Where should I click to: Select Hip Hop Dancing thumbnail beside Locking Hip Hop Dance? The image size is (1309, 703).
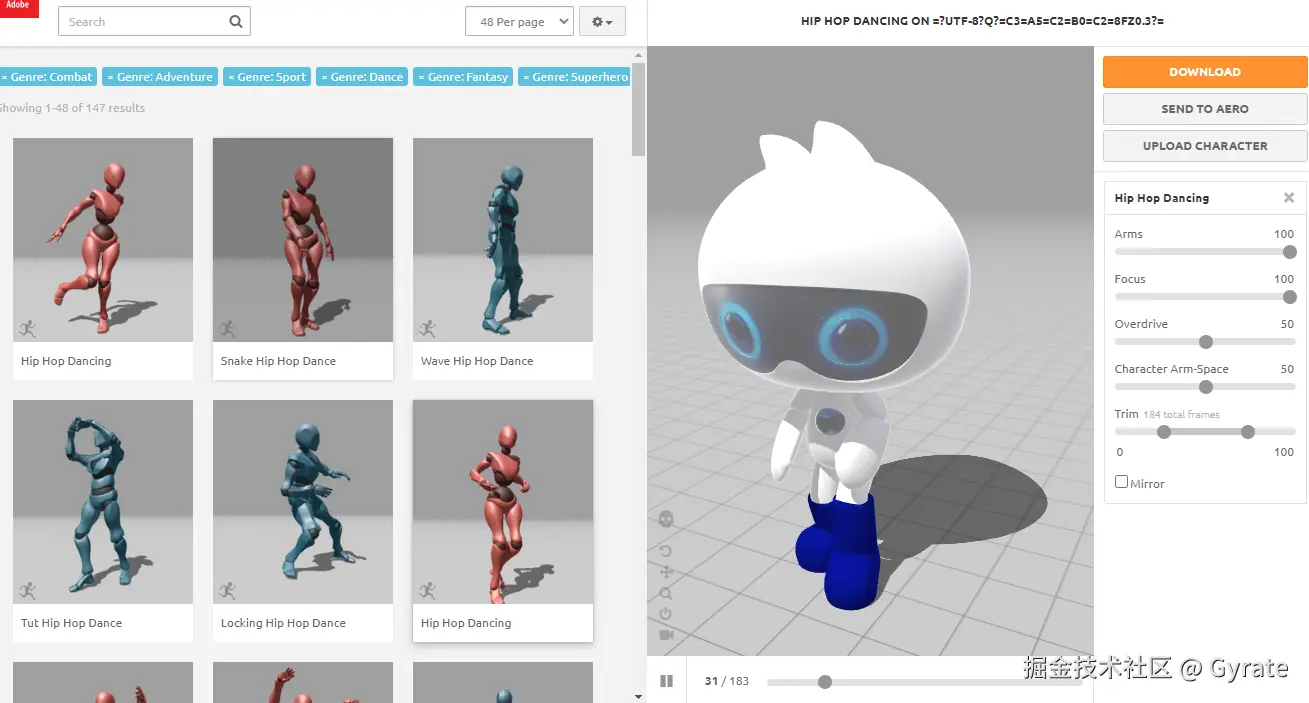(503, 502)
